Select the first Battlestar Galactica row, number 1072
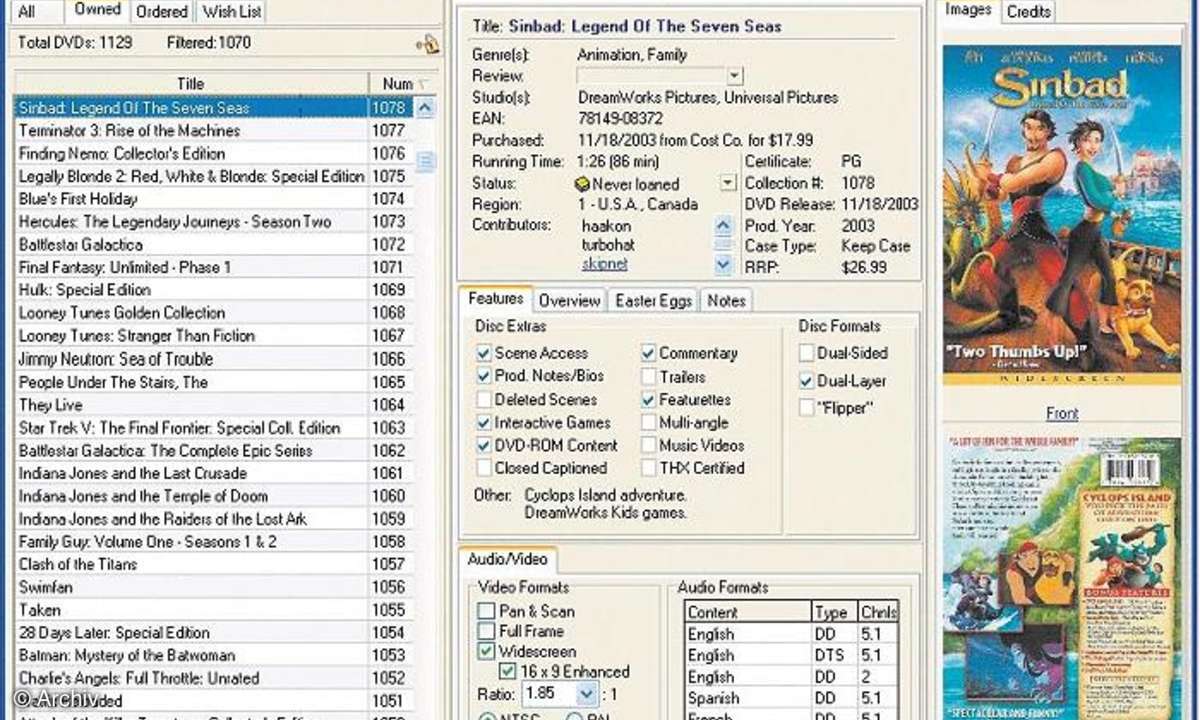 point(214,244)
